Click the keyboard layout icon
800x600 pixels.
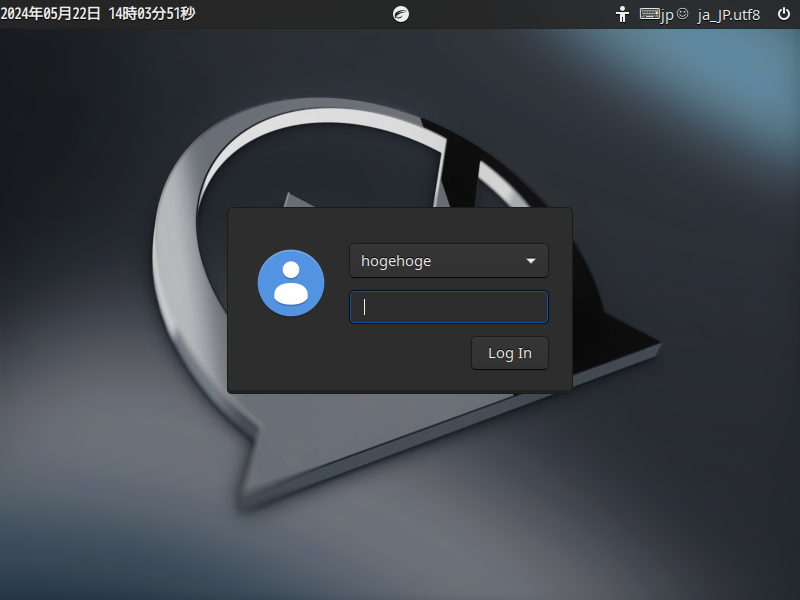coord(649,13)
